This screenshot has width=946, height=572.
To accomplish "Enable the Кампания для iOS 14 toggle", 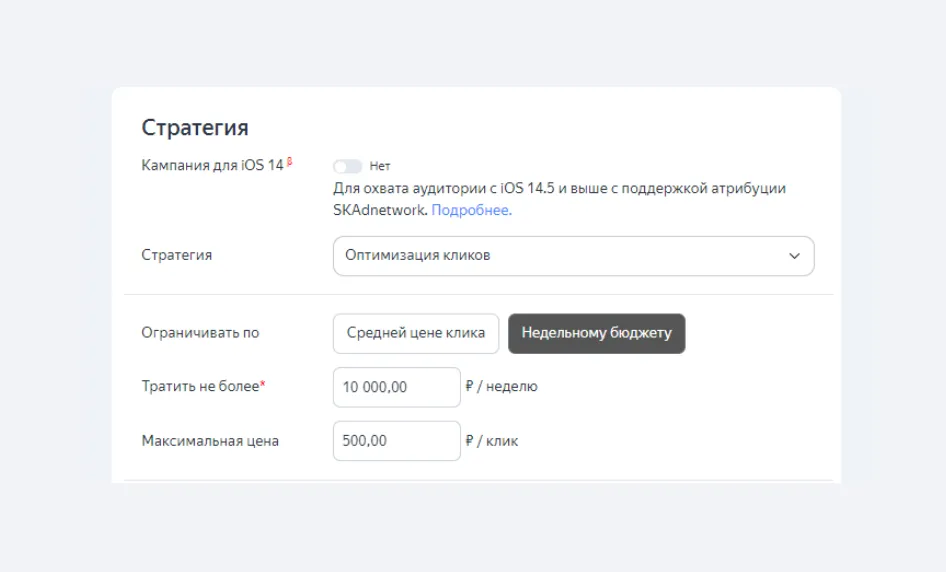I will (x=348, y=166).
